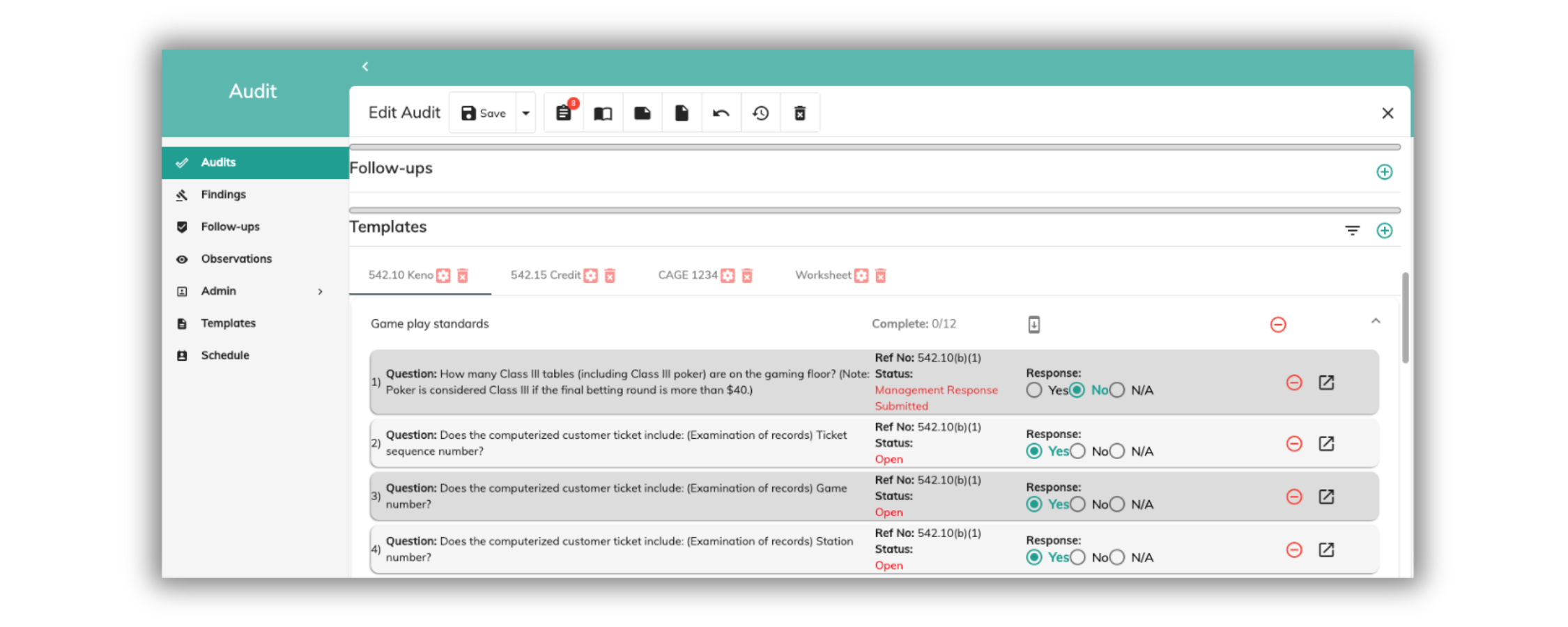Select No response for question 2
The height and width of the screenshot is (627, 1568).
coord(1078,451)
